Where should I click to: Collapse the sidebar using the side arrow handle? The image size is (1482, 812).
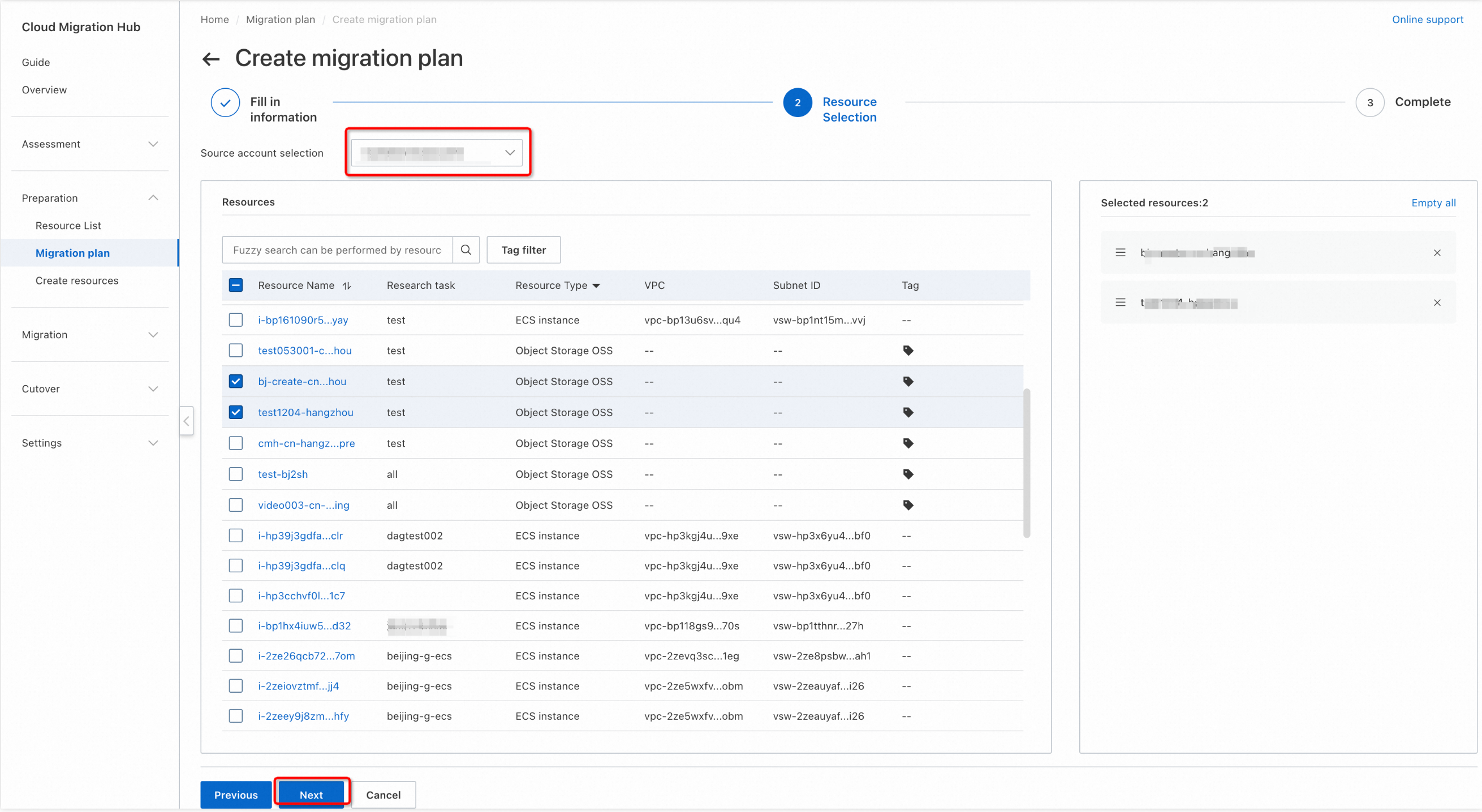pyautogui.click(x=187, y=421)
